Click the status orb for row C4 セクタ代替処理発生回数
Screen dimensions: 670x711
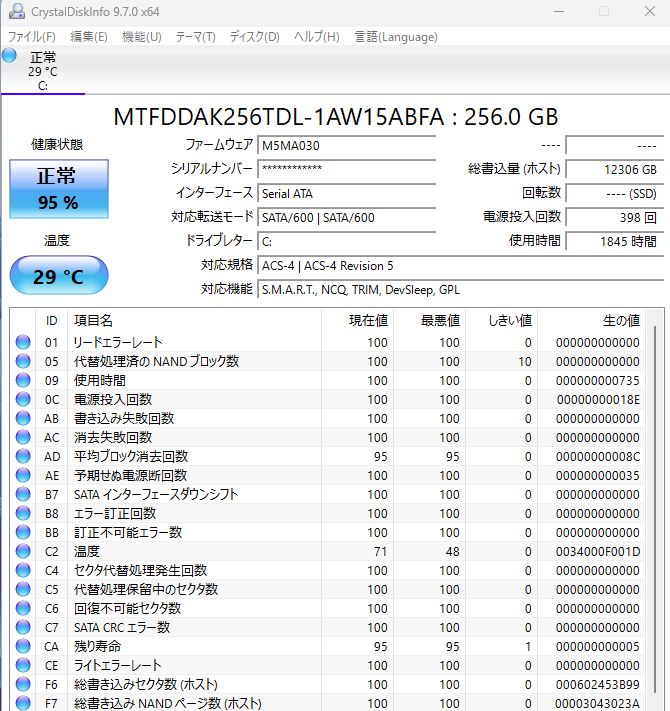[x=23, y=570]
